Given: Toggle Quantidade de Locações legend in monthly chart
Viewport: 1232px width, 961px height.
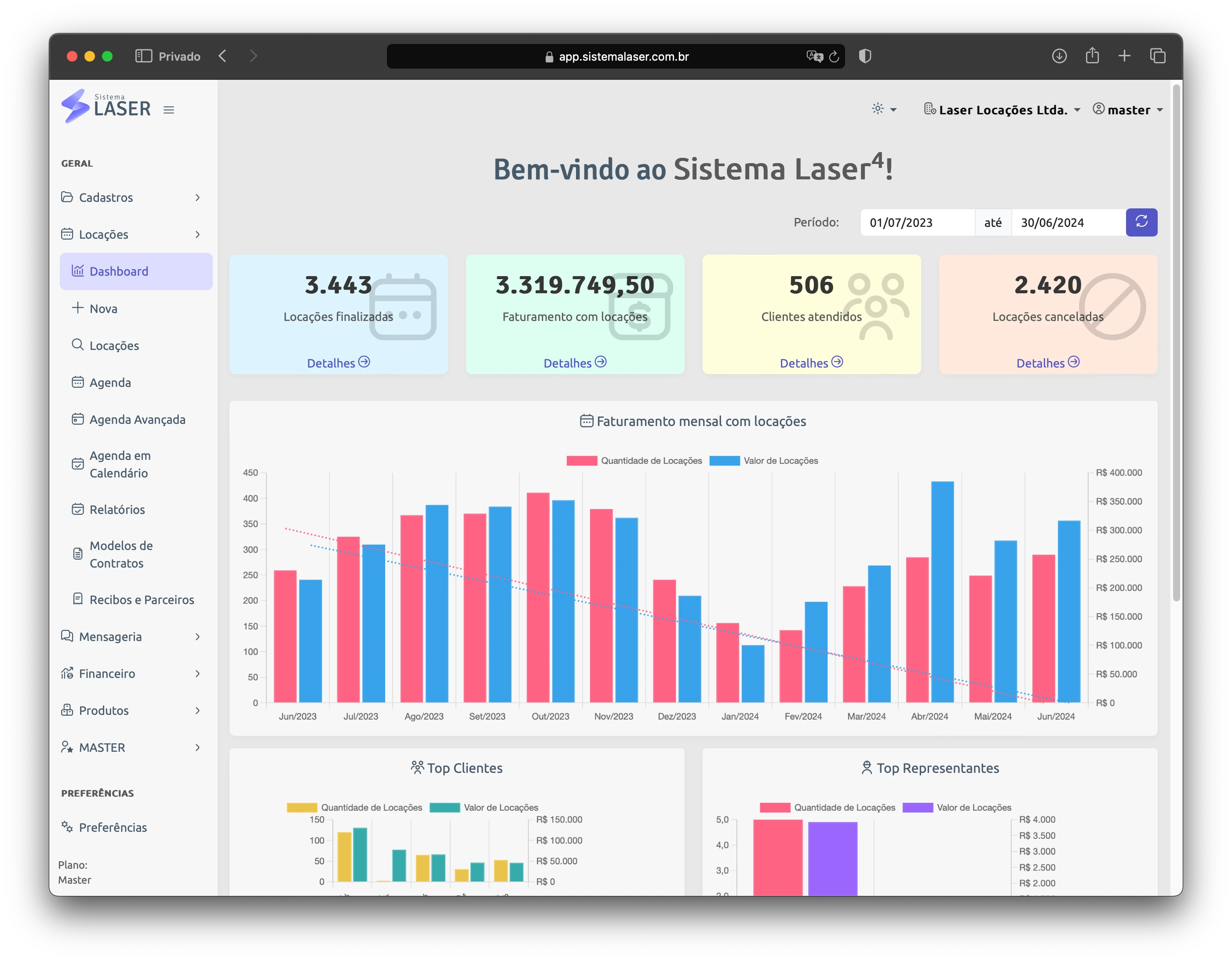Looking at the screenshot, I should click(634, 461).
